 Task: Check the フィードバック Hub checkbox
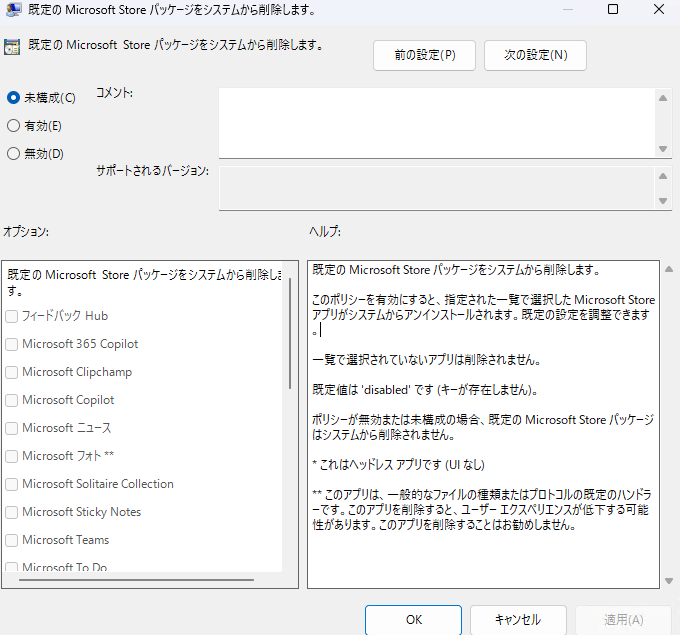(12, 316)
